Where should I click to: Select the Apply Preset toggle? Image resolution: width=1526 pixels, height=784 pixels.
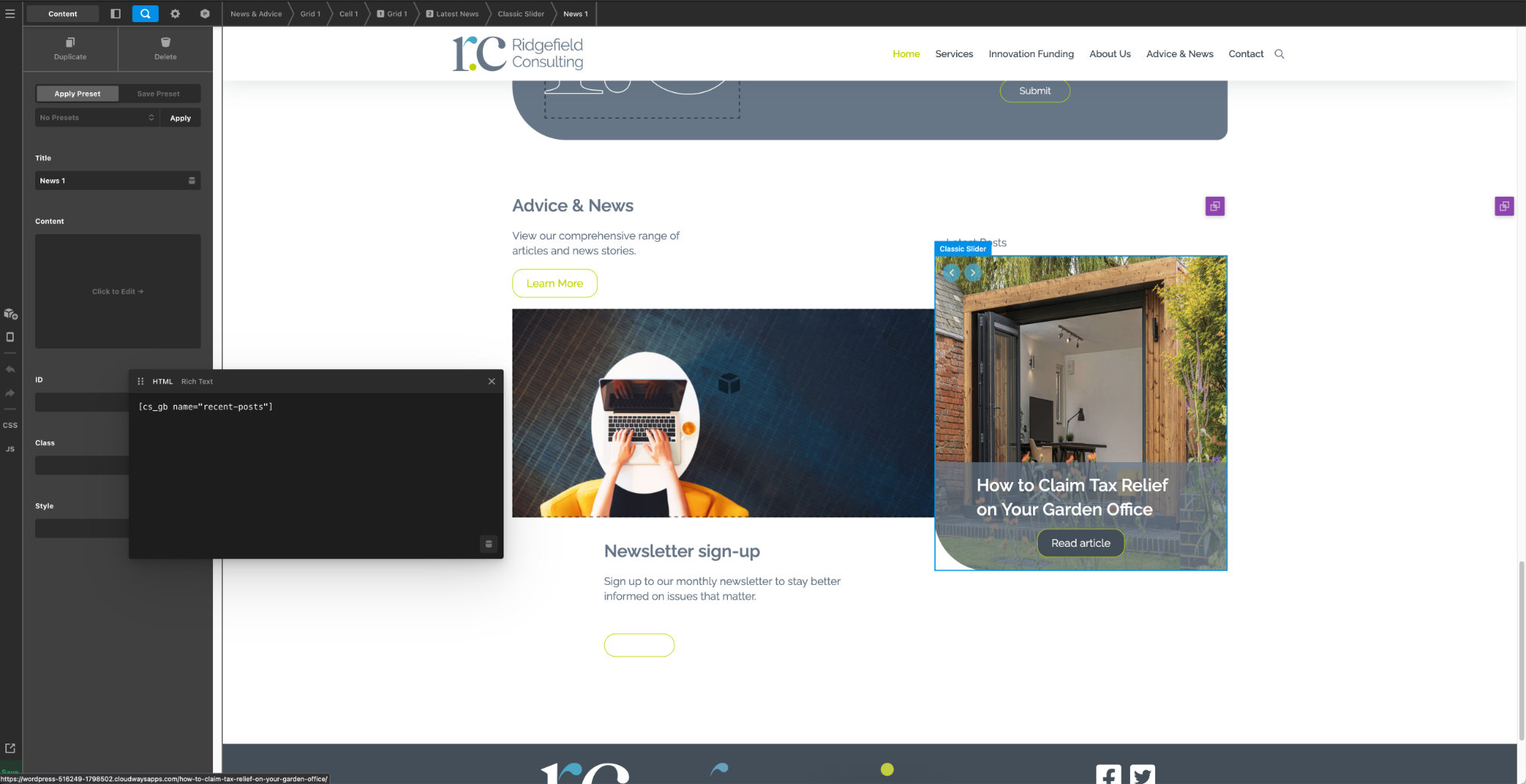click(x=77, y=94)
